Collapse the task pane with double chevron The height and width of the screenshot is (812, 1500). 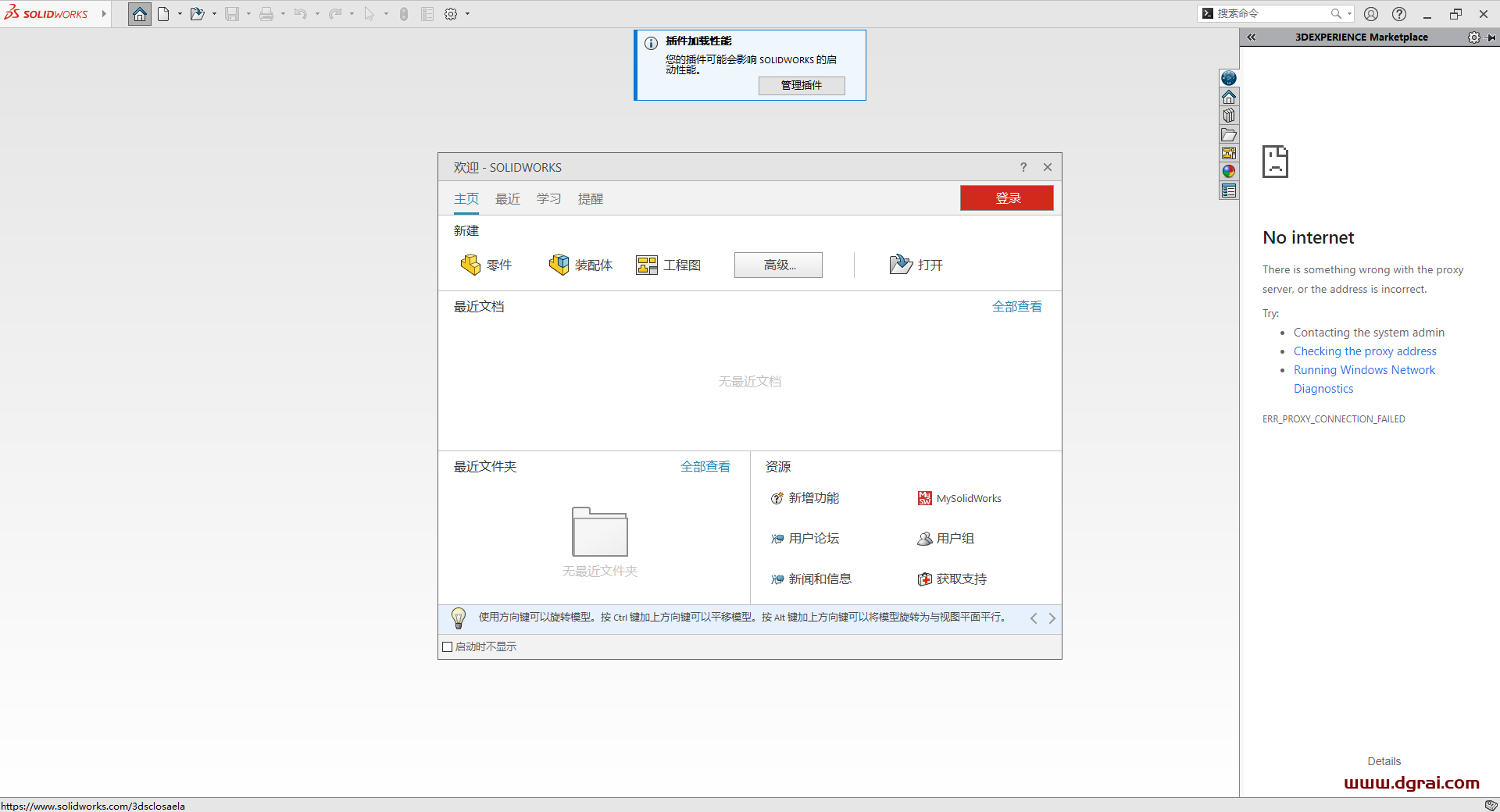tap(1252, 37)
